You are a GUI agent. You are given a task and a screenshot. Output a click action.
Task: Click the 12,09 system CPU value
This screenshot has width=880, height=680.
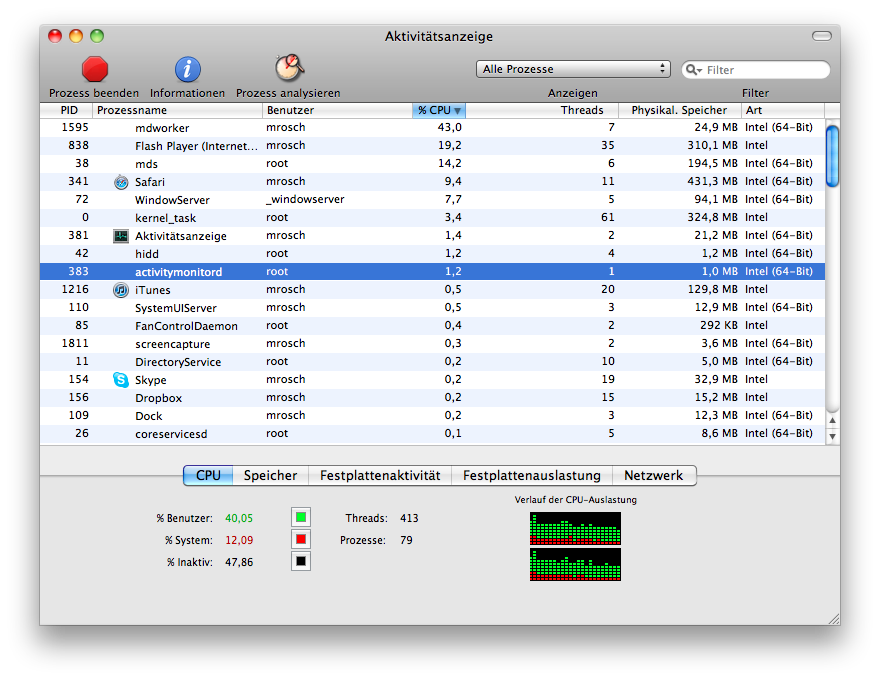pos(239,540)
